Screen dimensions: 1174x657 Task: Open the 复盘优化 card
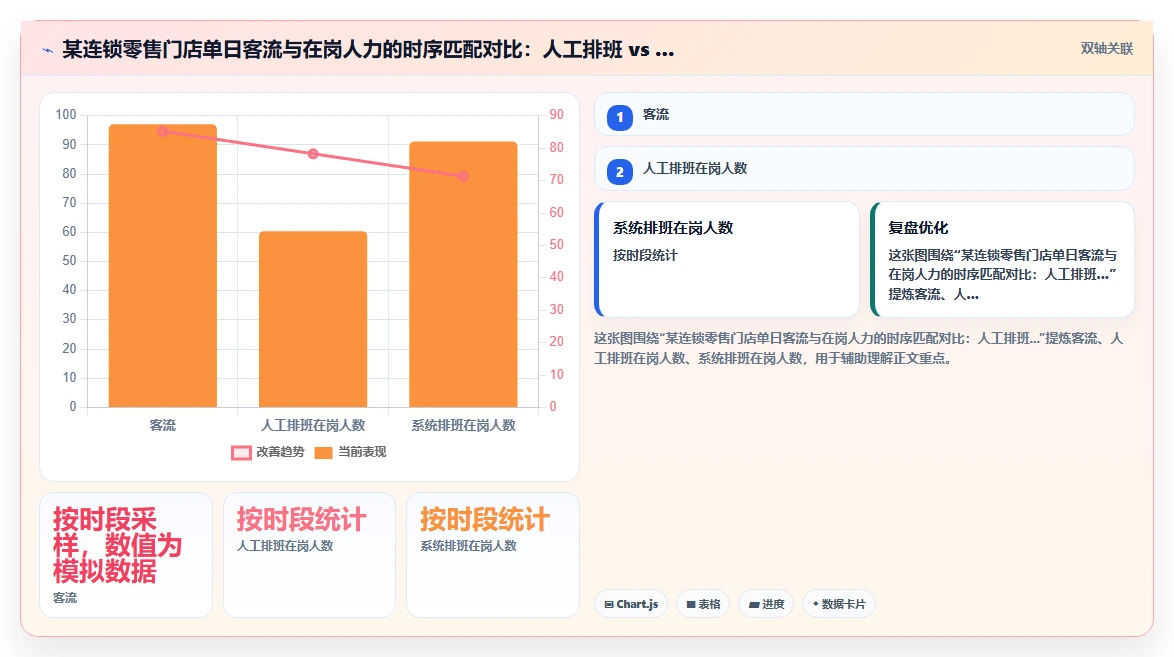pyautogui.click(x=1003, y=259)
